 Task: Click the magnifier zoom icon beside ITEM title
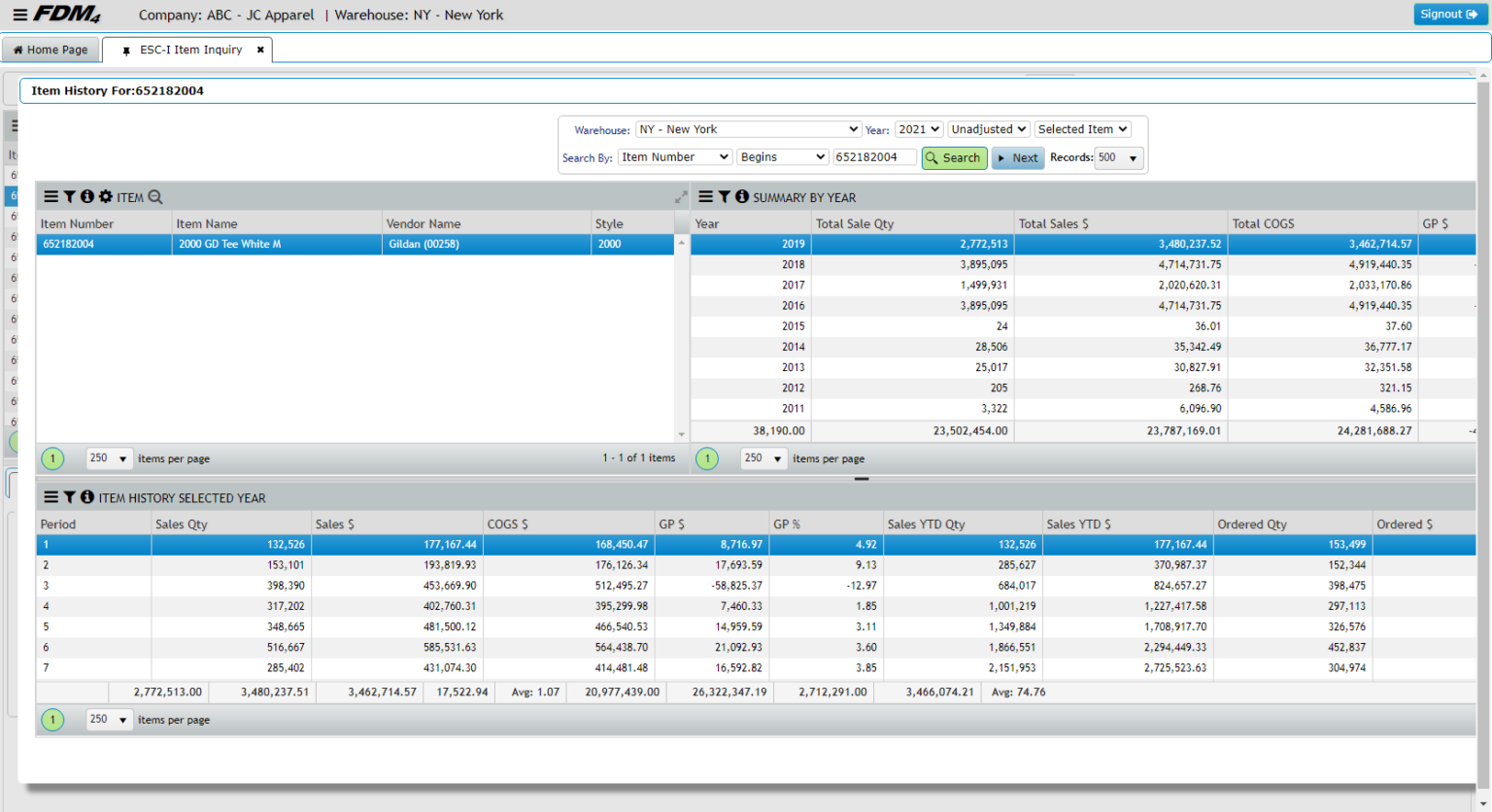(x=155, y=196)
